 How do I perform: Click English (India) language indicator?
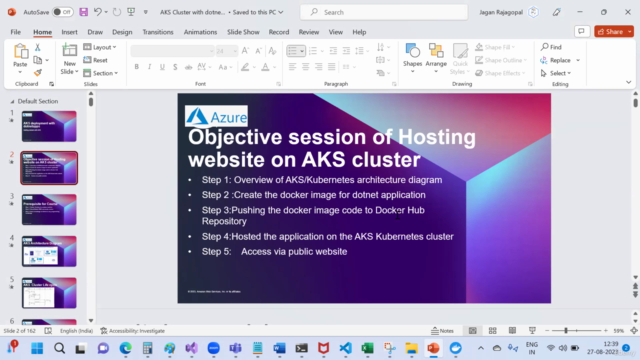coord(76,331)
